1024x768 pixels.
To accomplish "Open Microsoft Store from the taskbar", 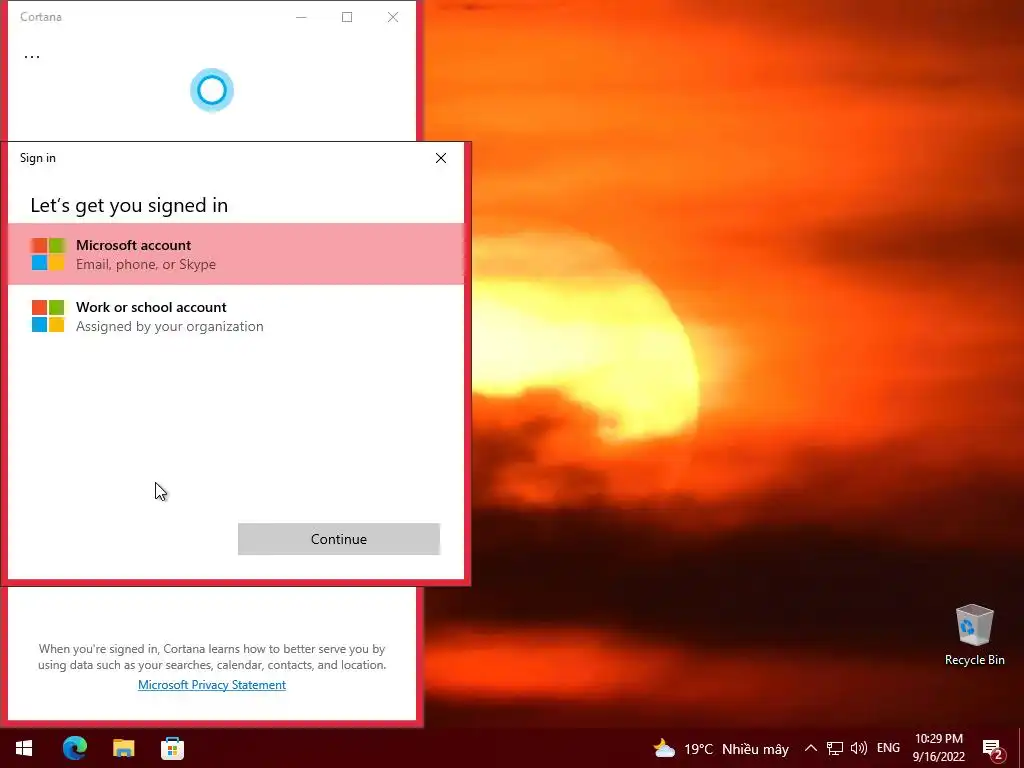I will point(172,748).
